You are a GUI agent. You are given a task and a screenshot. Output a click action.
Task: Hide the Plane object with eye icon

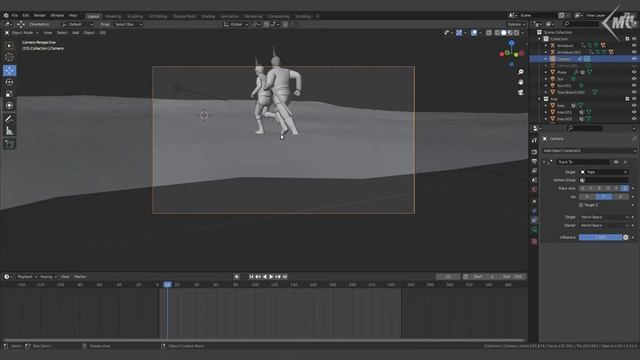pyautogui.click(x=634, y=72)
